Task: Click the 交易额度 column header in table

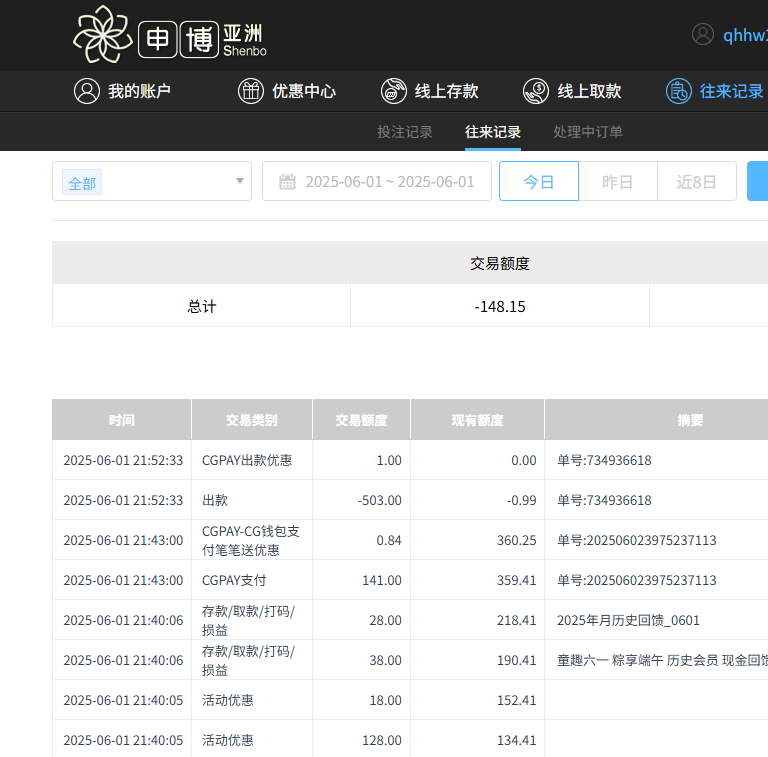Action: [361, 420]
